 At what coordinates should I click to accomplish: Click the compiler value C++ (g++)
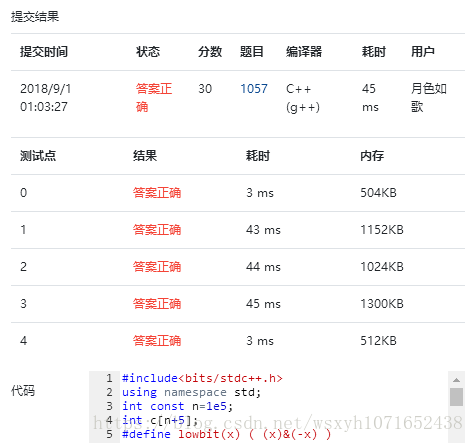[303, 98]
